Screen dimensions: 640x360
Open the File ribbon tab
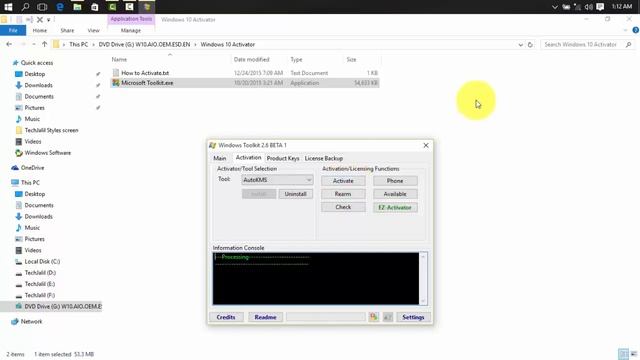coord(13,30)
